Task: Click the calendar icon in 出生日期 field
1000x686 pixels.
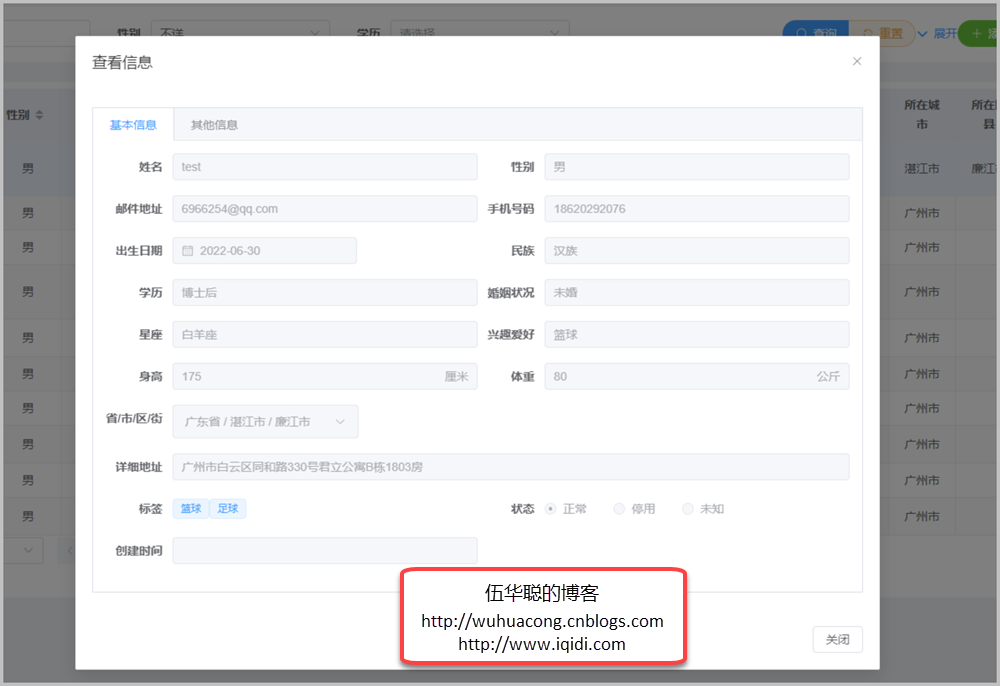Action: [x=188, y=251]
